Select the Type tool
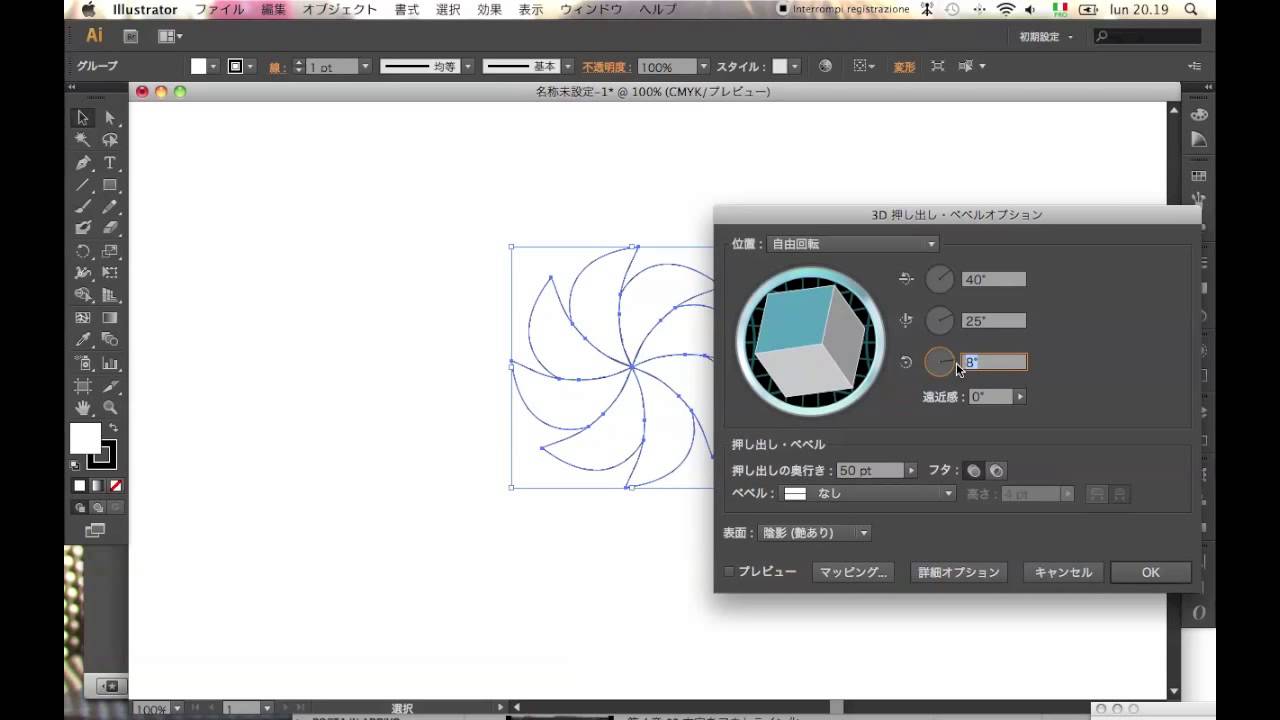The height and width of the screenshot is (720, 1280). click(x=110, y=163)
